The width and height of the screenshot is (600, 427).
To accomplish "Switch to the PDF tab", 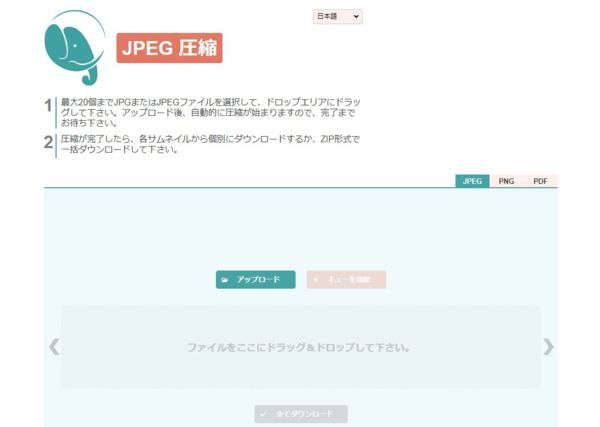I will pyautogui.click(x=540, y=181).
